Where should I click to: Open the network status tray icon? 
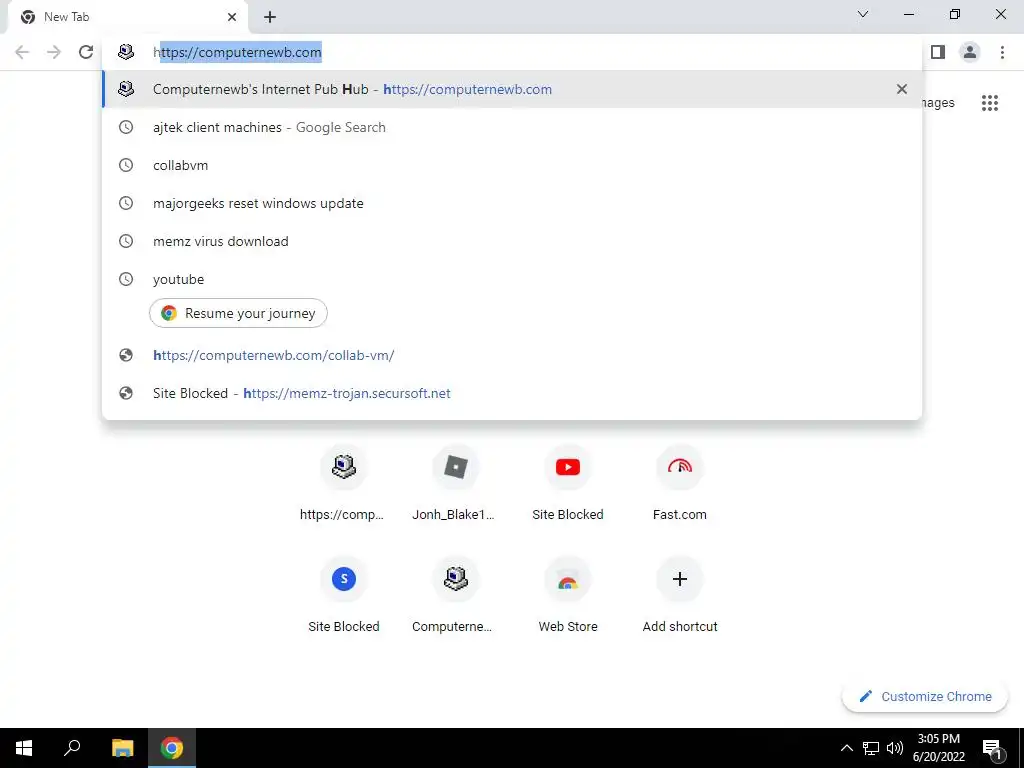click(x=871, y=748)
